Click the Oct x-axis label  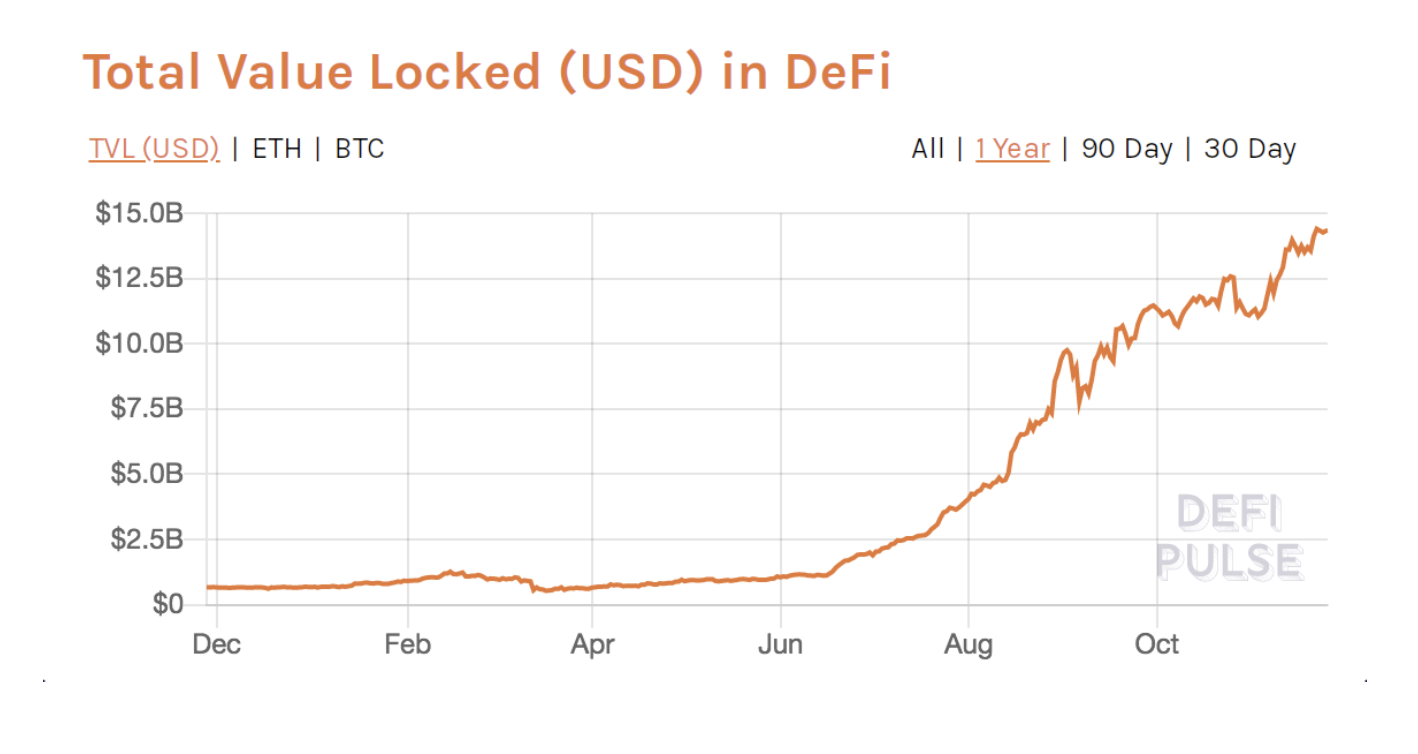coord(1157,644)
